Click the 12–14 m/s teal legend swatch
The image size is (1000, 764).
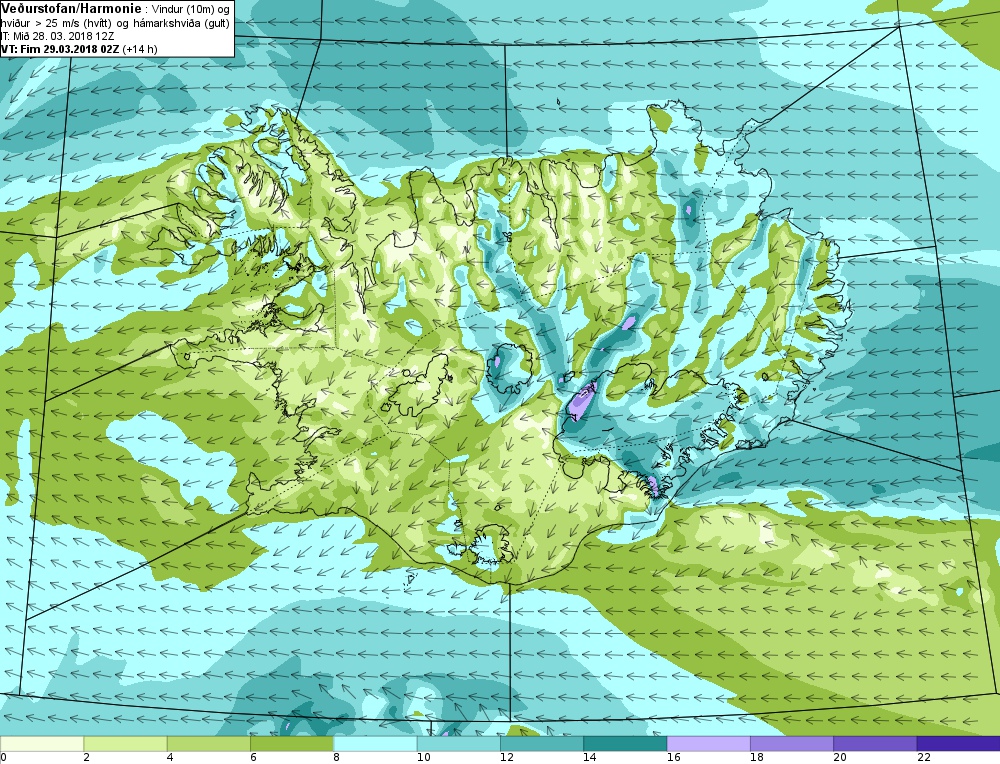[x=541, y=744]
